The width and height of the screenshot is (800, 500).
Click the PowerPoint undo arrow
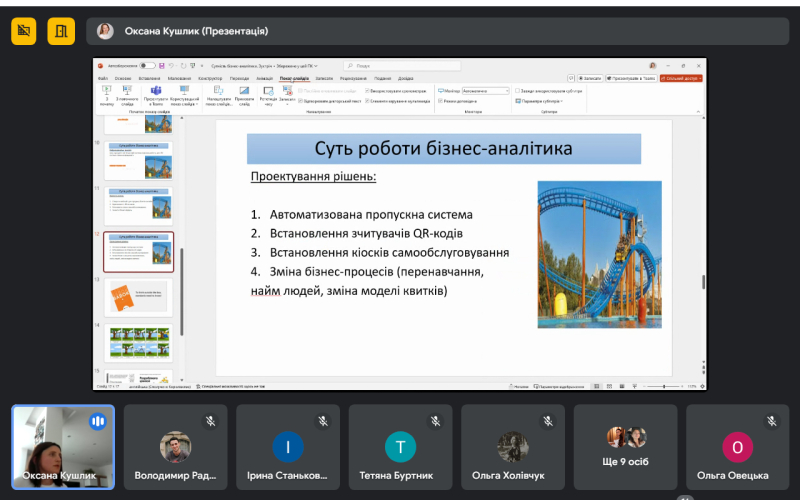point(171,66)
